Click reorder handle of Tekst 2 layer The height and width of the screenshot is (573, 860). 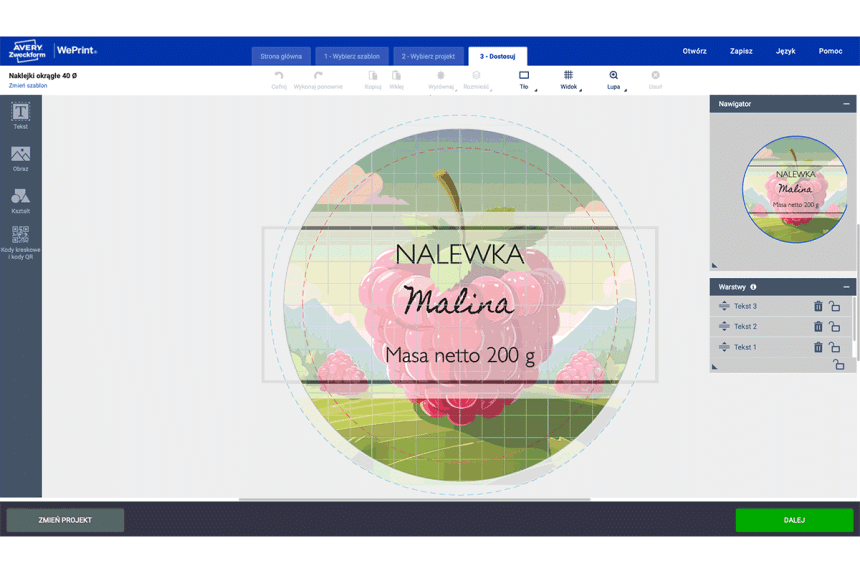(724, 326)
